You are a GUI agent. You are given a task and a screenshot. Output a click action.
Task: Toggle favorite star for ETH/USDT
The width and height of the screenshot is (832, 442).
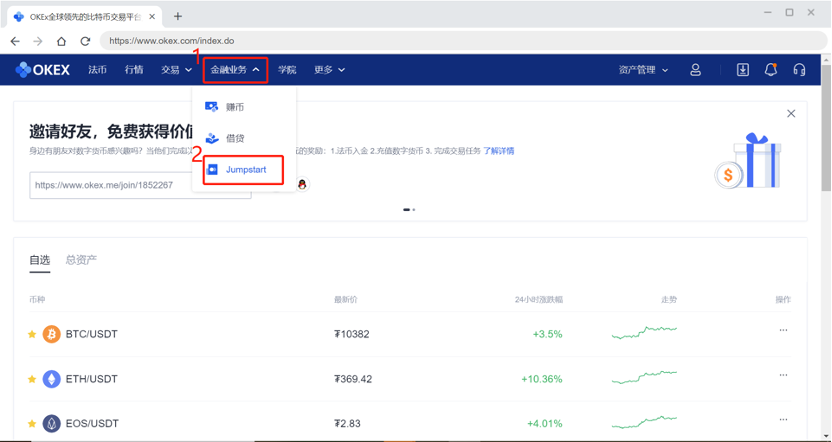pyautogui.click(x=32, y=379)
